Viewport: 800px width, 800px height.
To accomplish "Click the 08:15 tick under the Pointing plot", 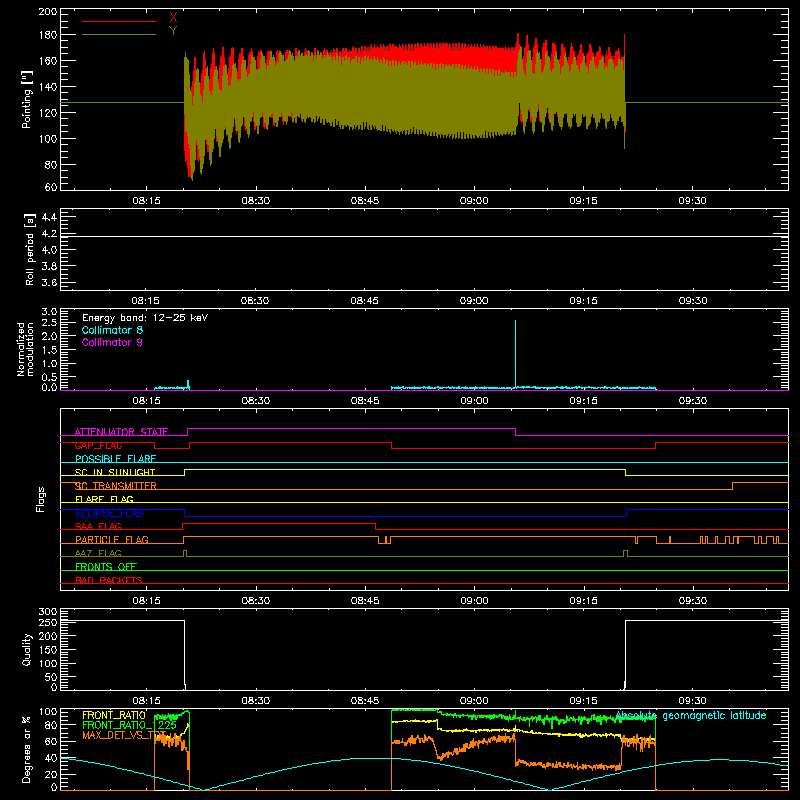I will [146, 201].
